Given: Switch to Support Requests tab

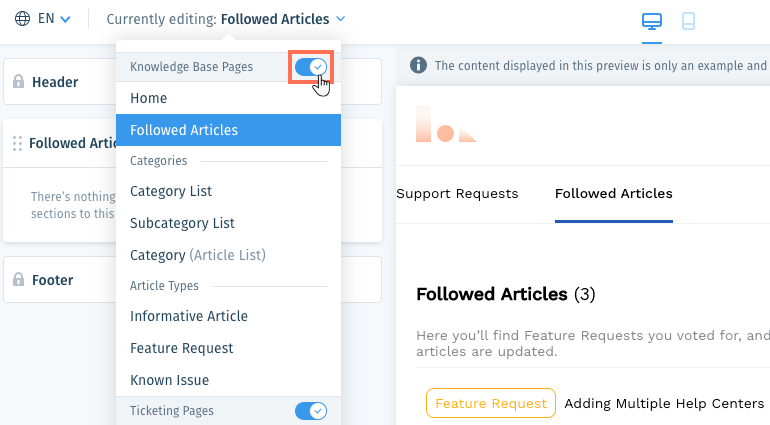Looking at the screenshot, I should 457,194.
